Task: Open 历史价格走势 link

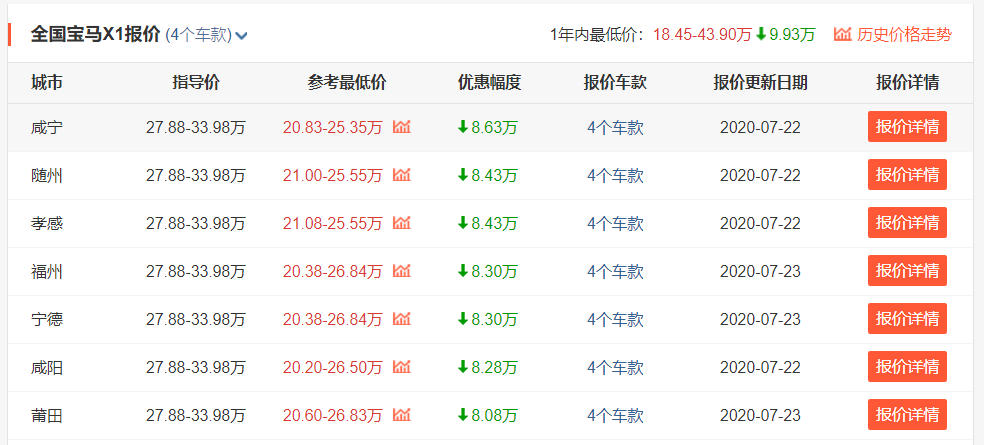Action: (904, 35)
